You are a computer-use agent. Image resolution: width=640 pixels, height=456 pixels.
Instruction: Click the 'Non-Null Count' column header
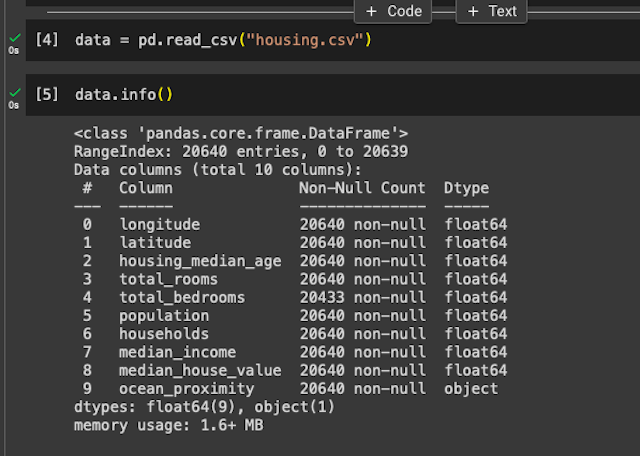[x=362, y=188]
